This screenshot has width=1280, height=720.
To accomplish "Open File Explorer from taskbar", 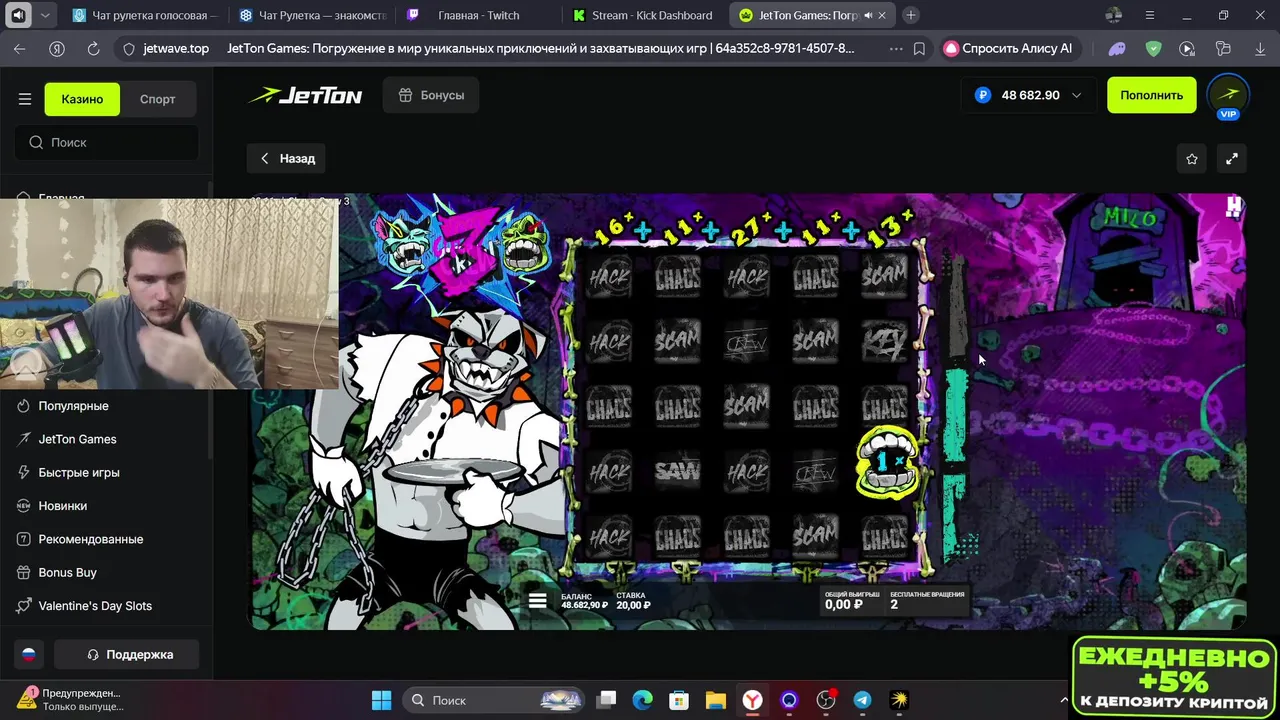I will pos(716,700).
